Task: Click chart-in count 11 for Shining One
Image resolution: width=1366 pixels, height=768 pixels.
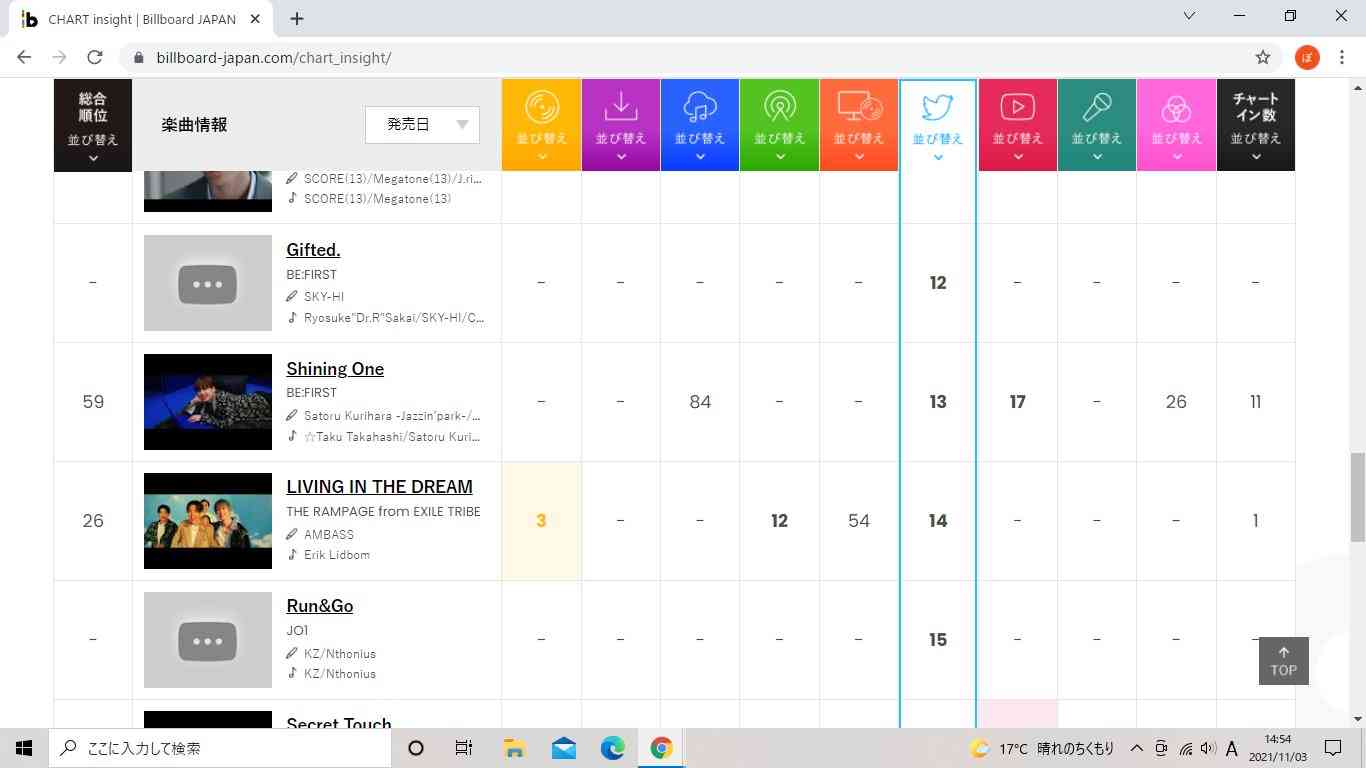Action: [1255, 402]
